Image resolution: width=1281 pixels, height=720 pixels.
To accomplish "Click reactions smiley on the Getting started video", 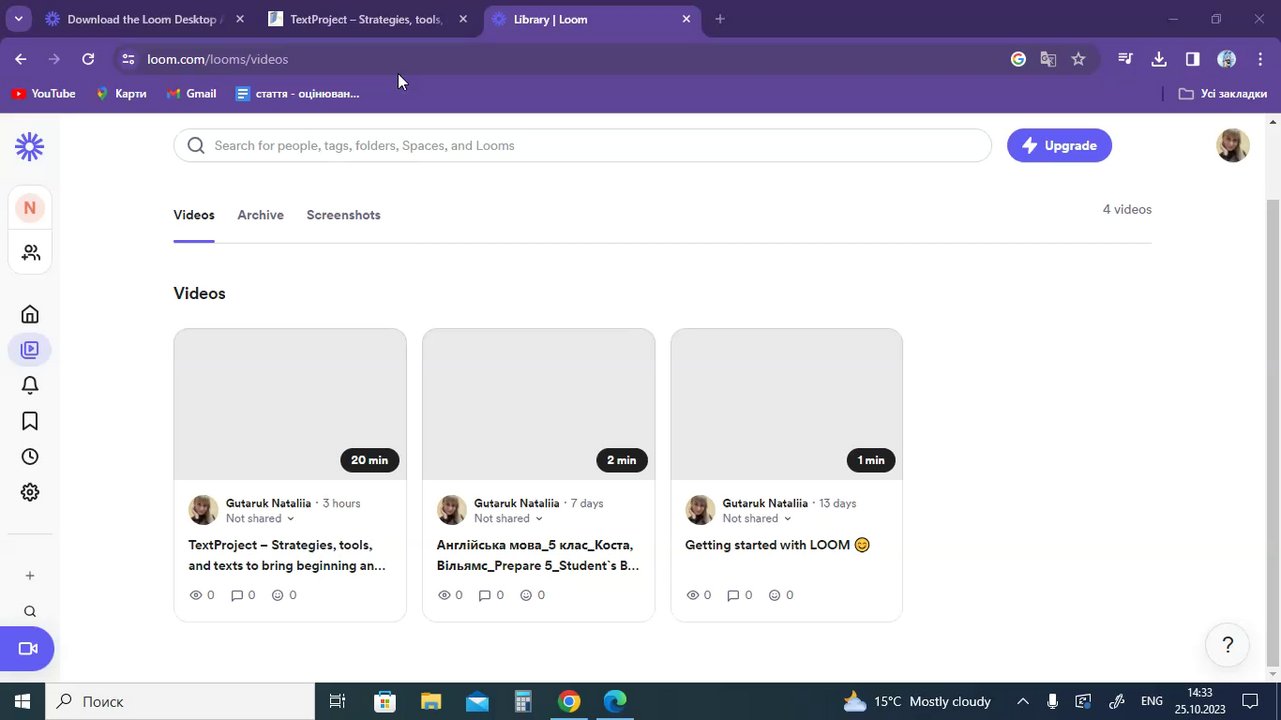I will [x=774, y=595].
